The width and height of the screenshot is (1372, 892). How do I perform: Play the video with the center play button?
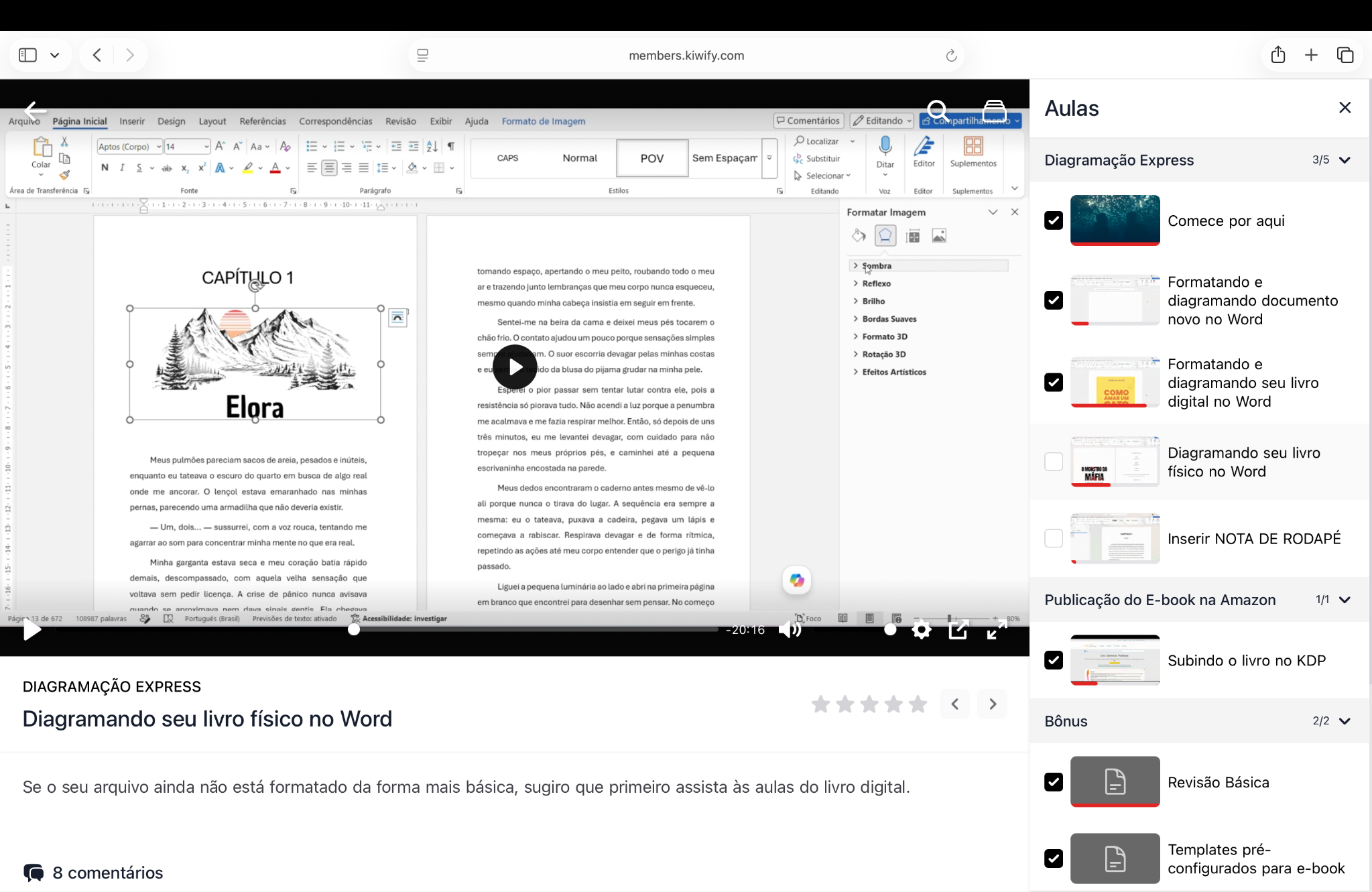(x=515, y=367)
